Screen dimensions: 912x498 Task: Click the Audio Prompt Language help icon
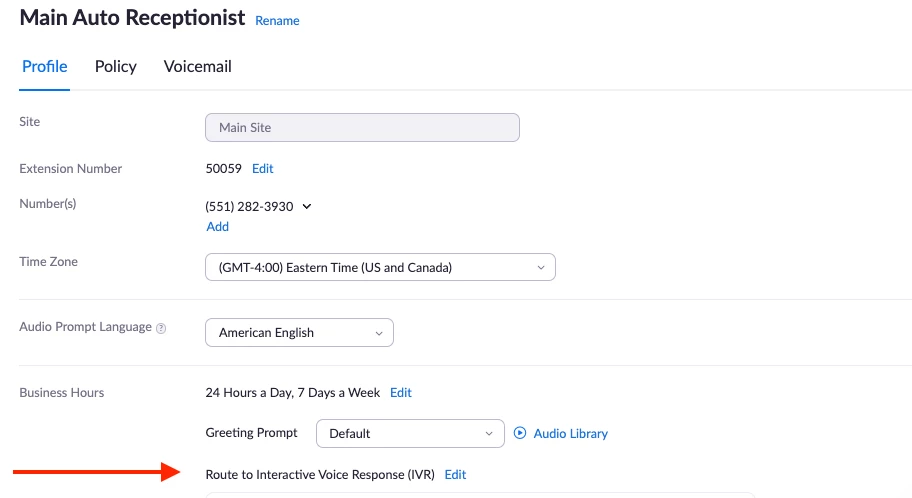[161, 328]
